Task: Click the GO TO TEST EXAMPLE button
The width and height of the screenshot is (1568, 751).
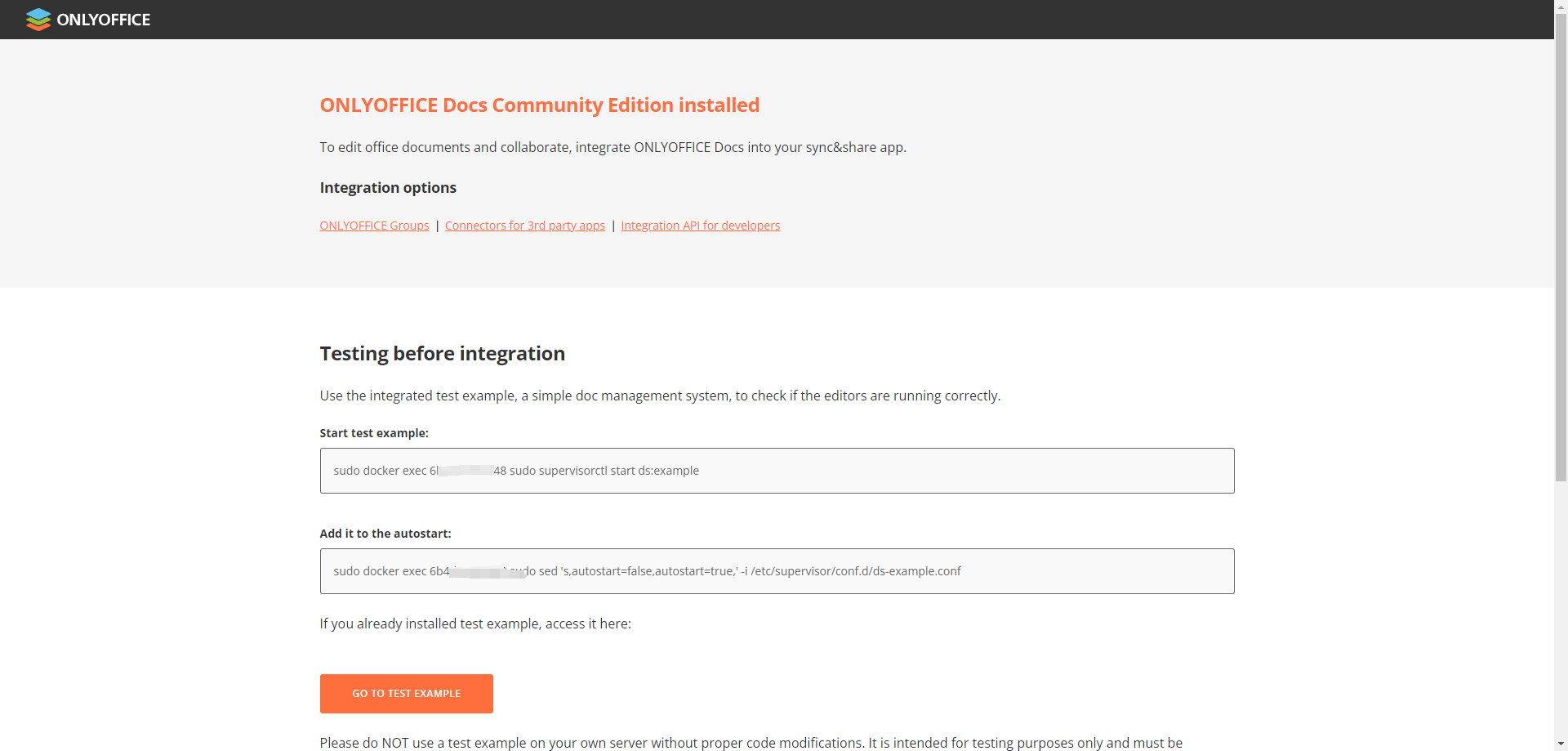Action: tap(406, 694)
